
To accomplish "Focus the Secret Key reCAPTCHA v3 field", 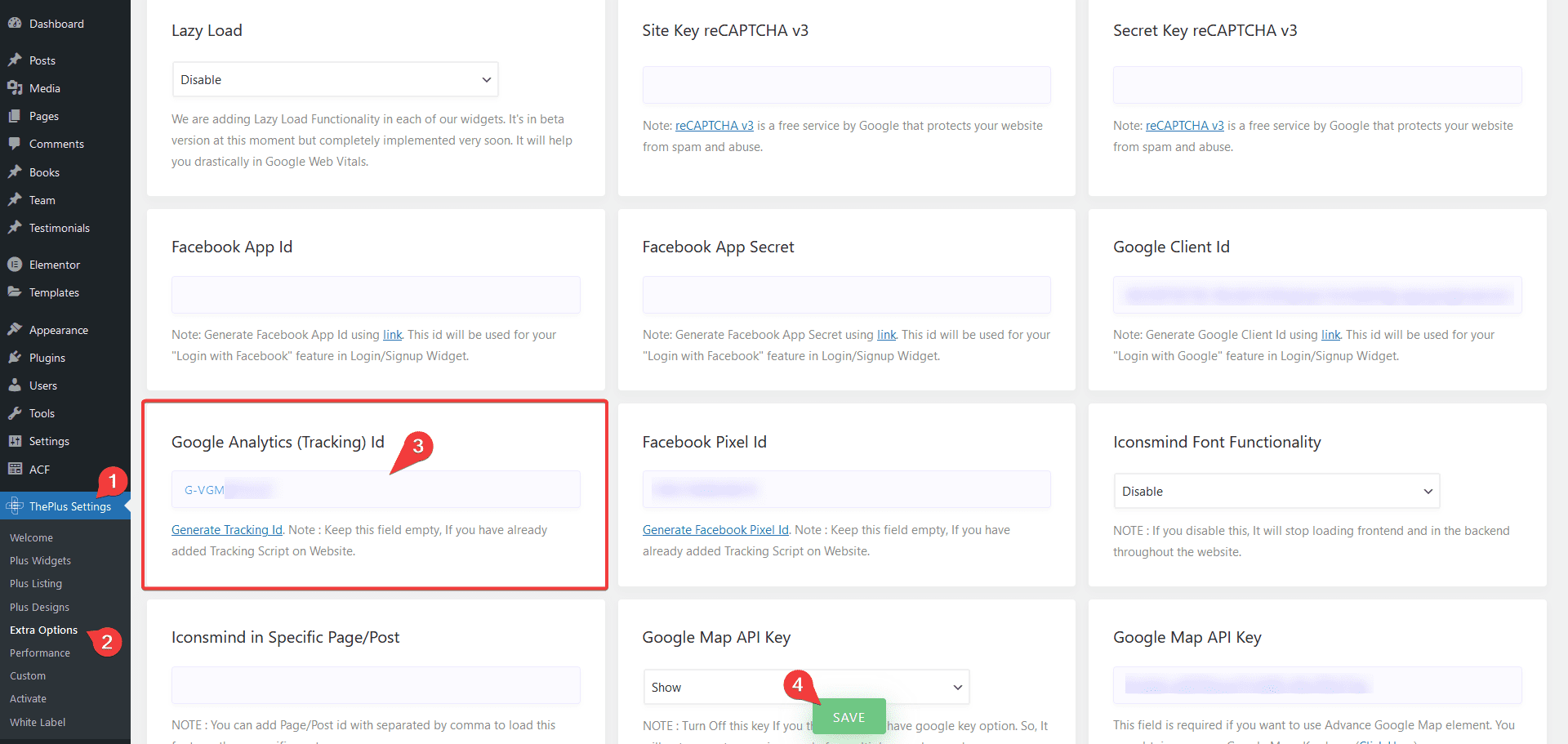I will [1317, 85].
